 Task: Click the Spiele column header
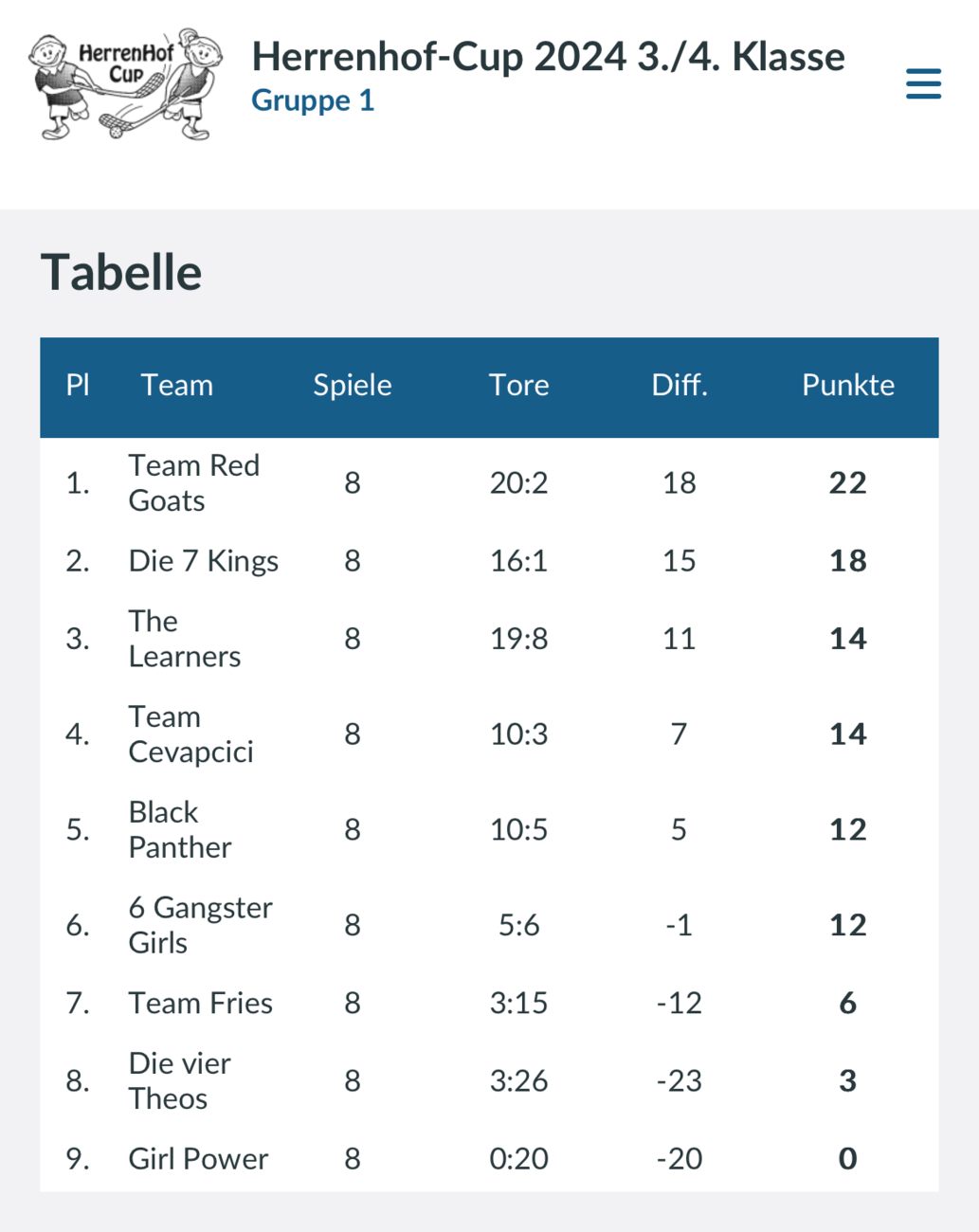tap(352, 386)
